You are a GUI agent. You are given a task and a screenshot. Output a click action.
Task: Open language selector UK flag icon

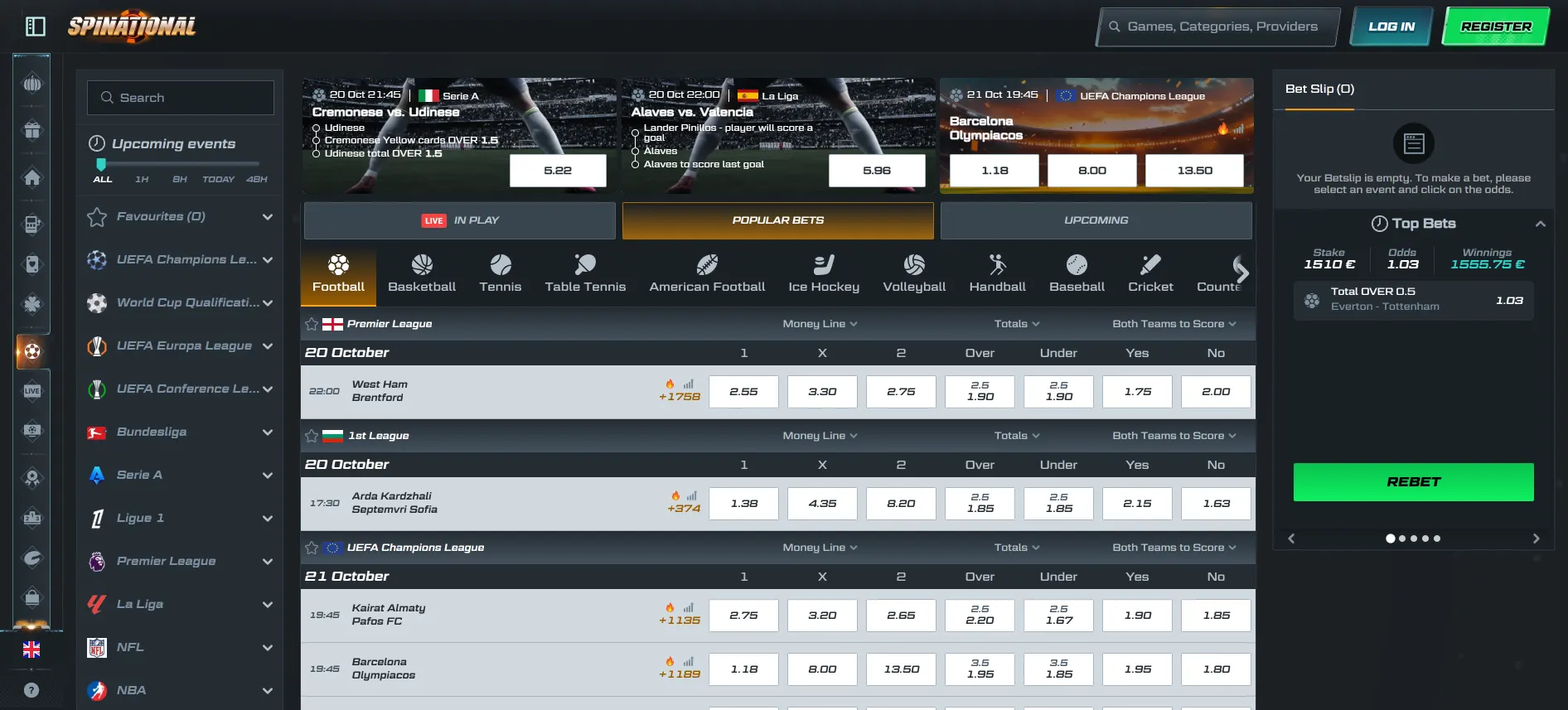click(31, 650)
